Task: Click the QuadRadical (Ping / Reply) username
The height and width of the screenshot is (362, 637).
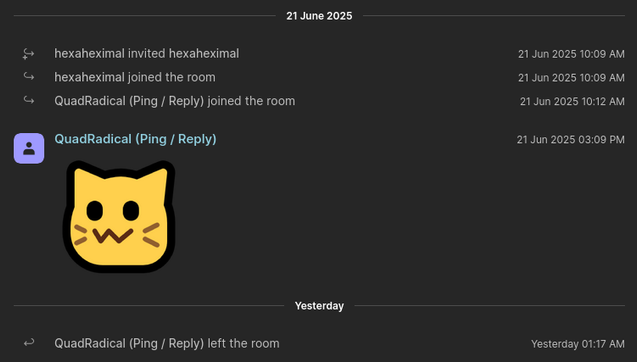Action: (x=135, y=139)
